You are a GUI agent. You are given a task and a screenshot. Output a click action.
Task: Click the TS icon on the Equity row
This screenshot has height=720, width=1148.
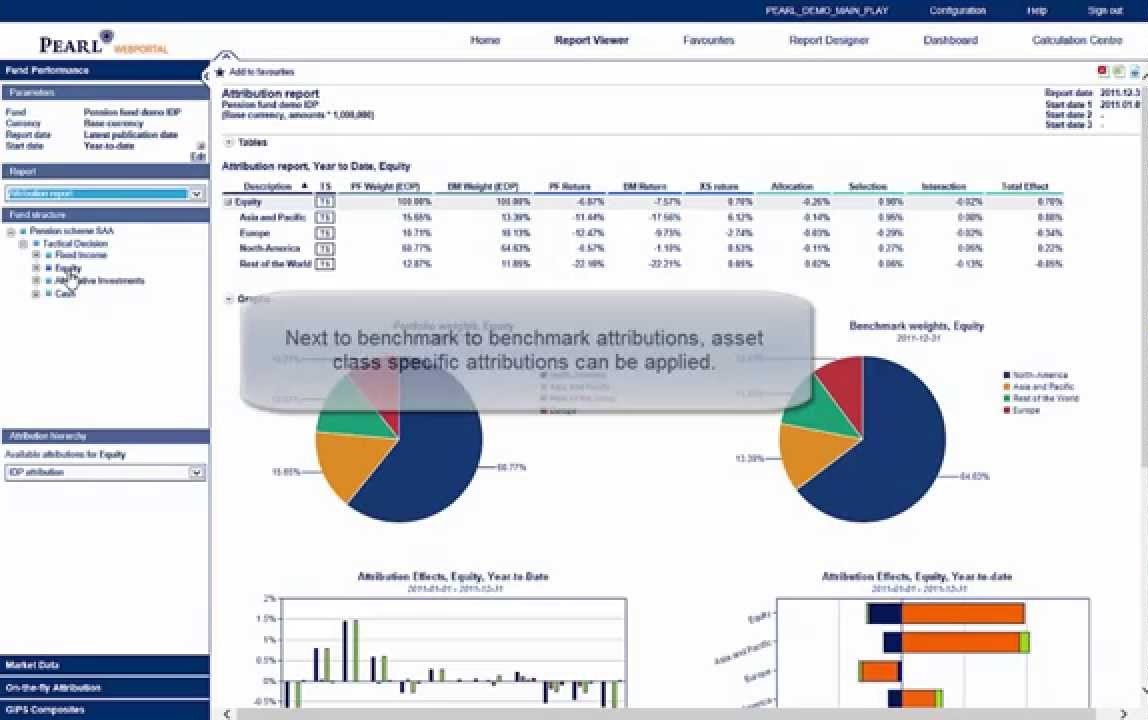(x=326, y=202)
